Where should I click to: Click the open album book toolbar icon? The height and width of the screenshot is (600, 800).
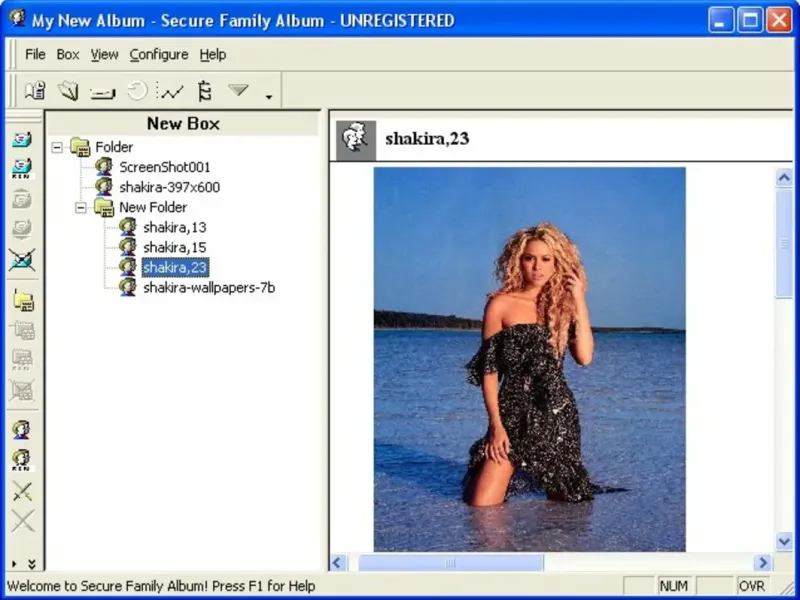pyautogui.click(x=35, y=91)
